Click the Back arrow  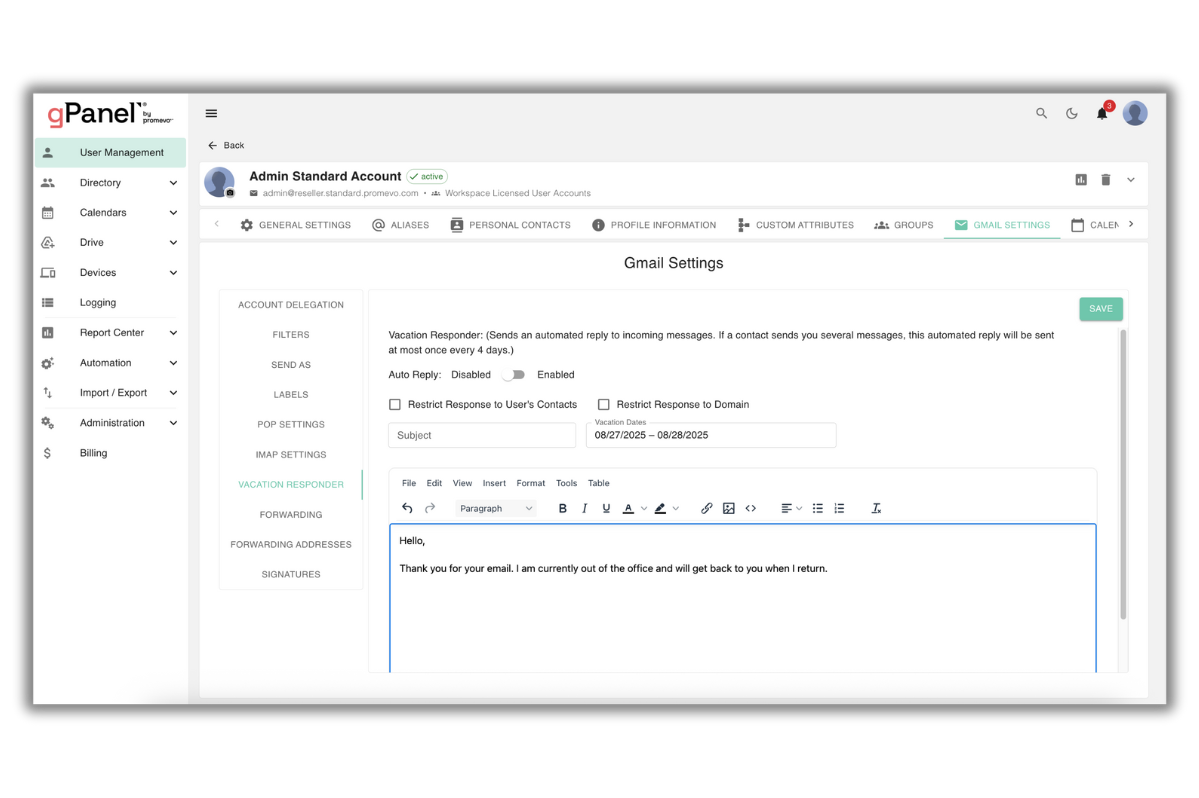pos(213,145)
